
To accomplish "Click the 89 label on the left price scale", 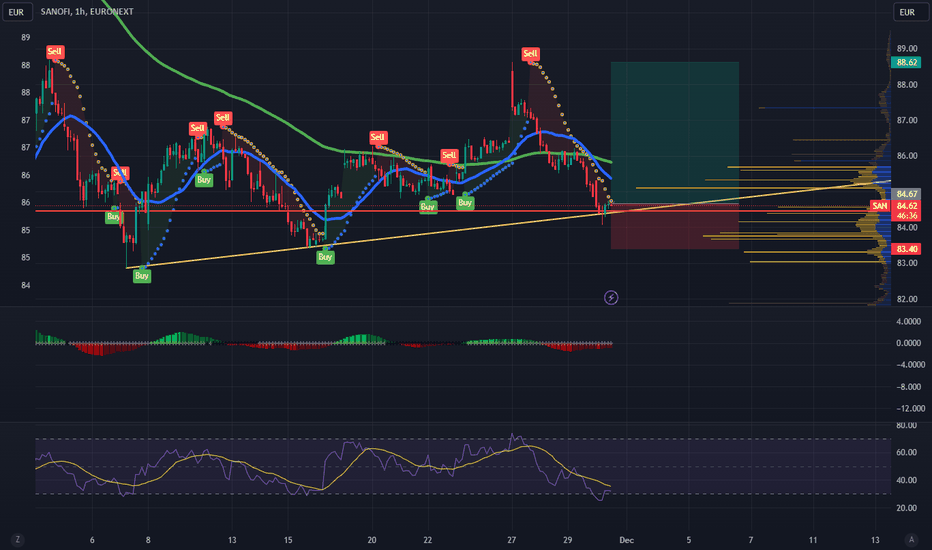I will click(x=26, y=37).
